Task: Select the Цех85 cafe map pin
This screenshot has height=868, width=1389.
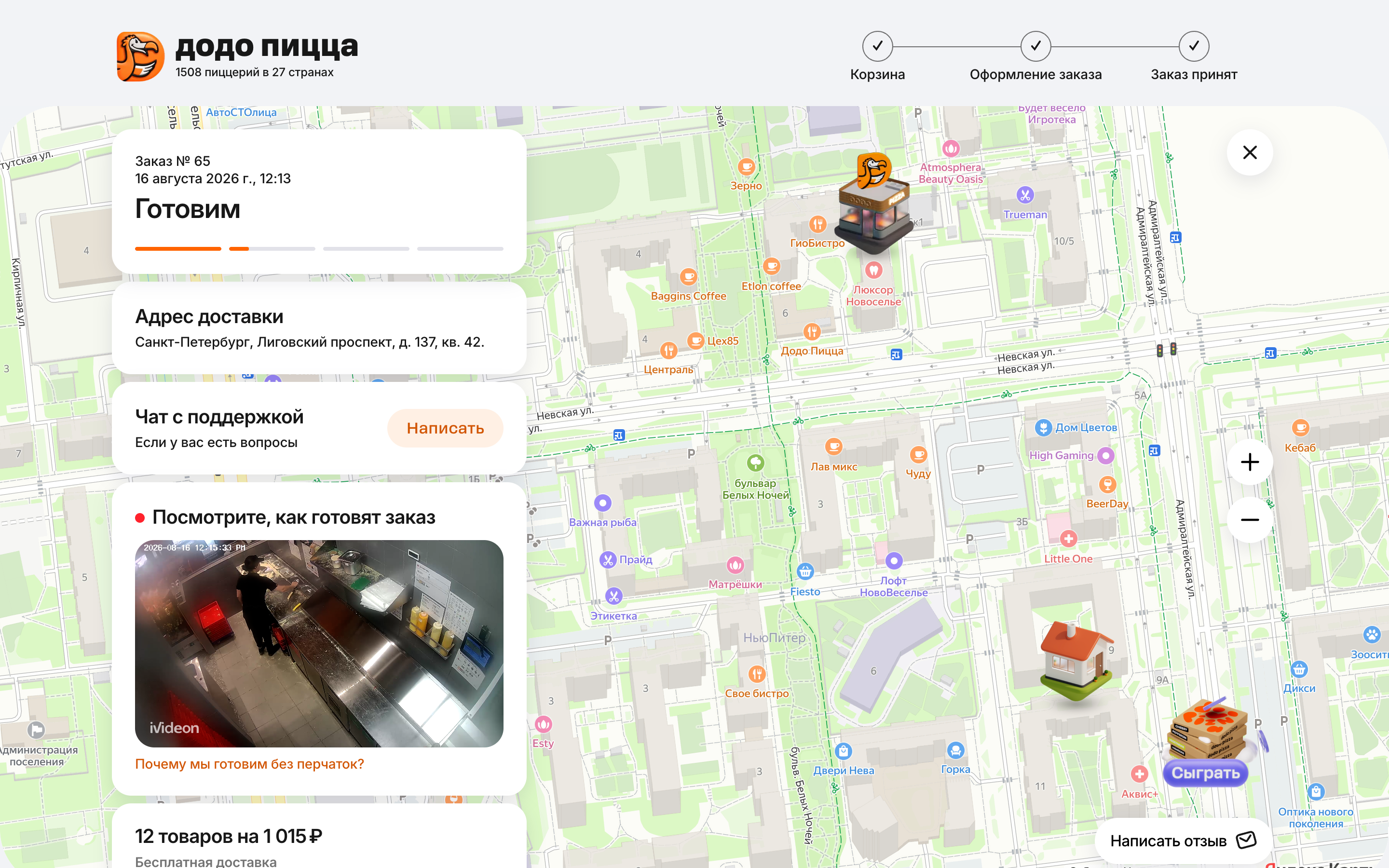Action: [x=695, y=341]
